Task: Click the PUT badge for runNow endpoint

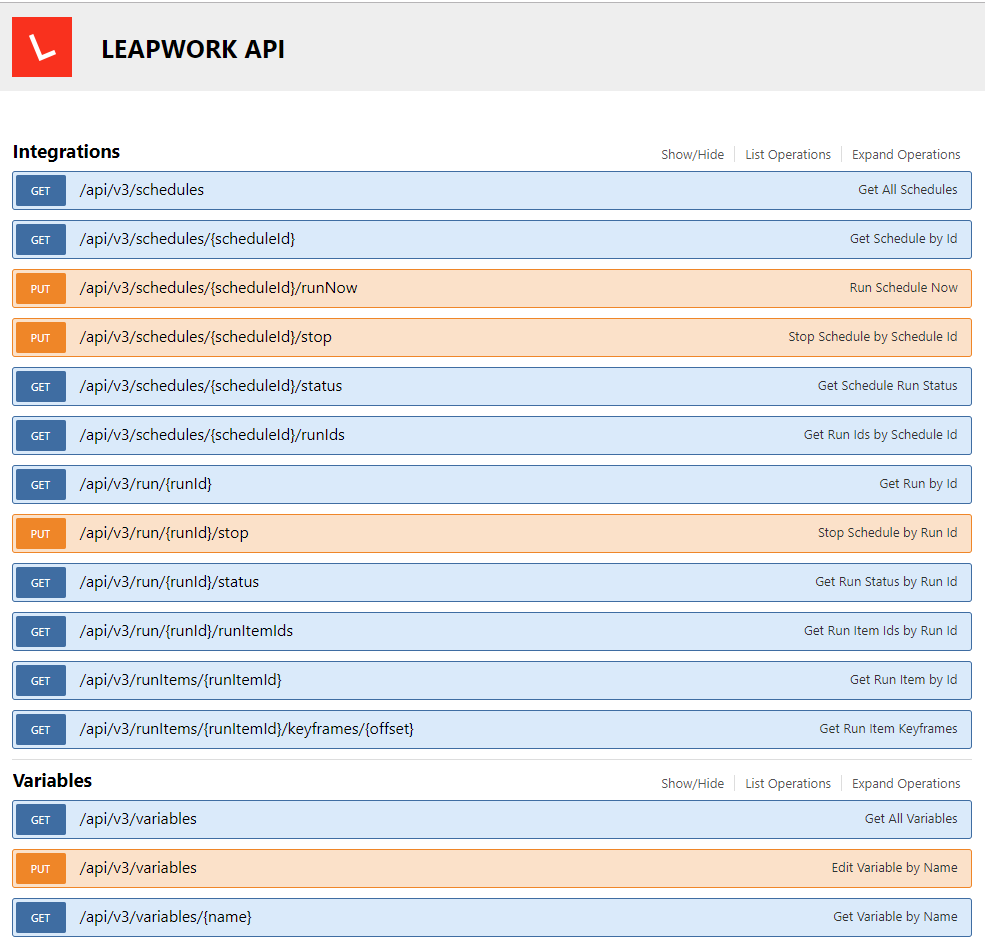Action: click(x=39, y=288)
